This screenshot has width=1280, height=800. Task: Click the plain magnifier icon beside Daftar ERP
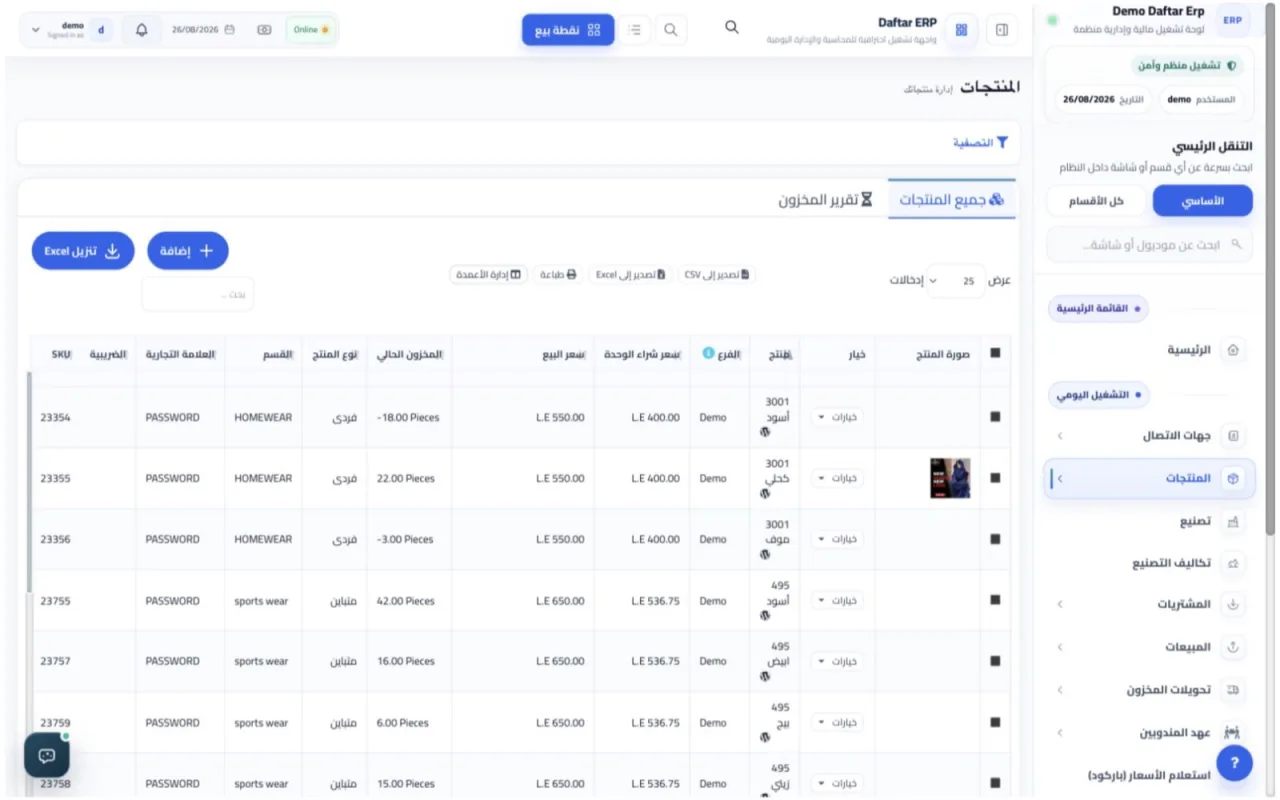732,28
